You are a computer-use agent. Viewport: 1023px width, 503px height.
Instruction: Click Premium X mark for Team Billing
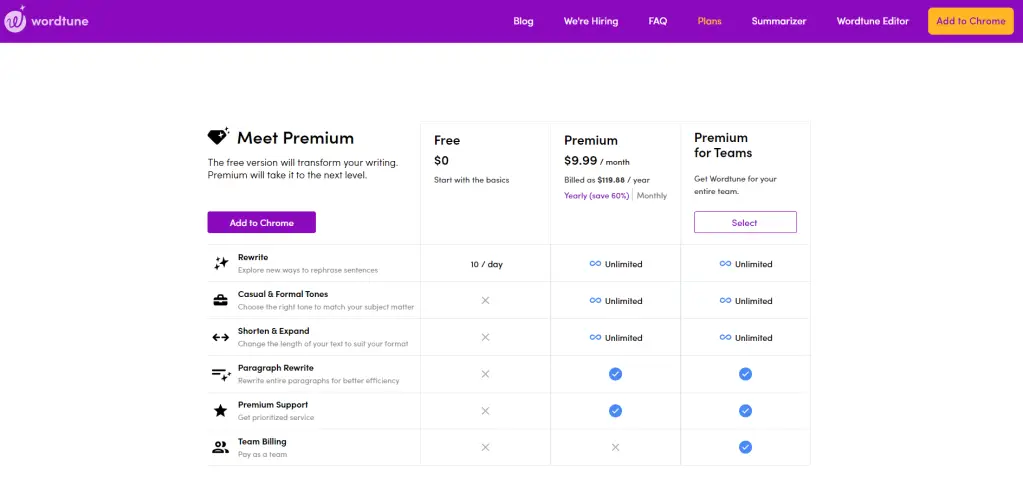coord(615,447)
